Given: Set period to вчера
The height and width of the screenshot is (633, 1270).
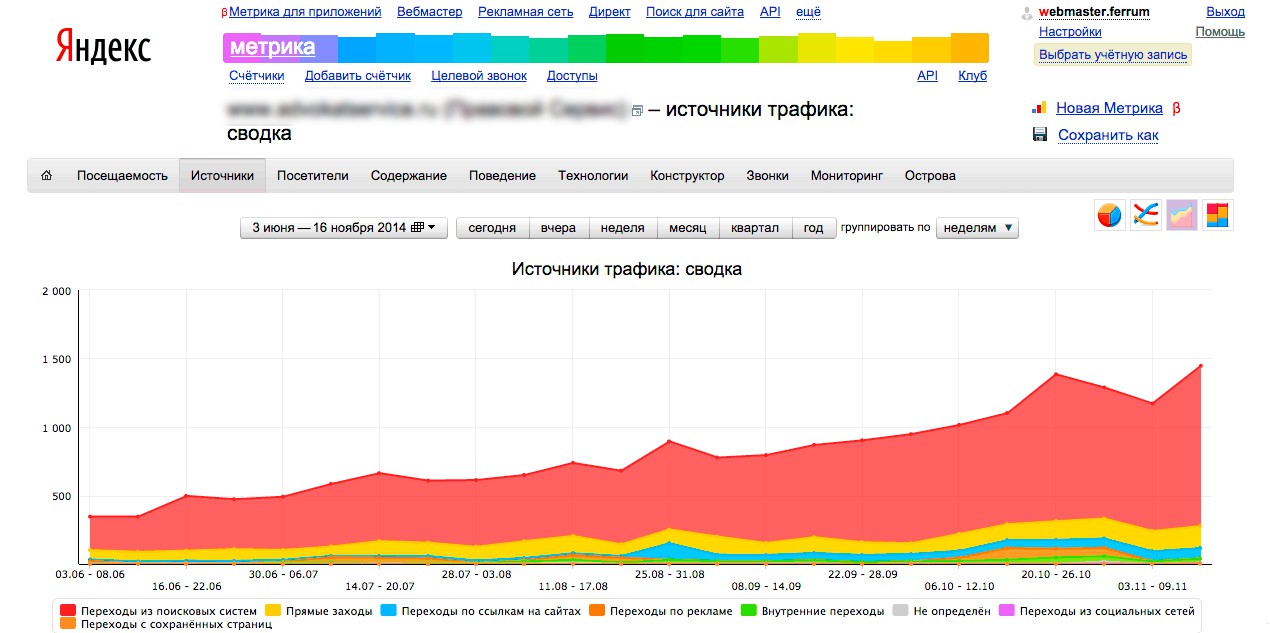Looking at the screenshot, I should [558, 228].
